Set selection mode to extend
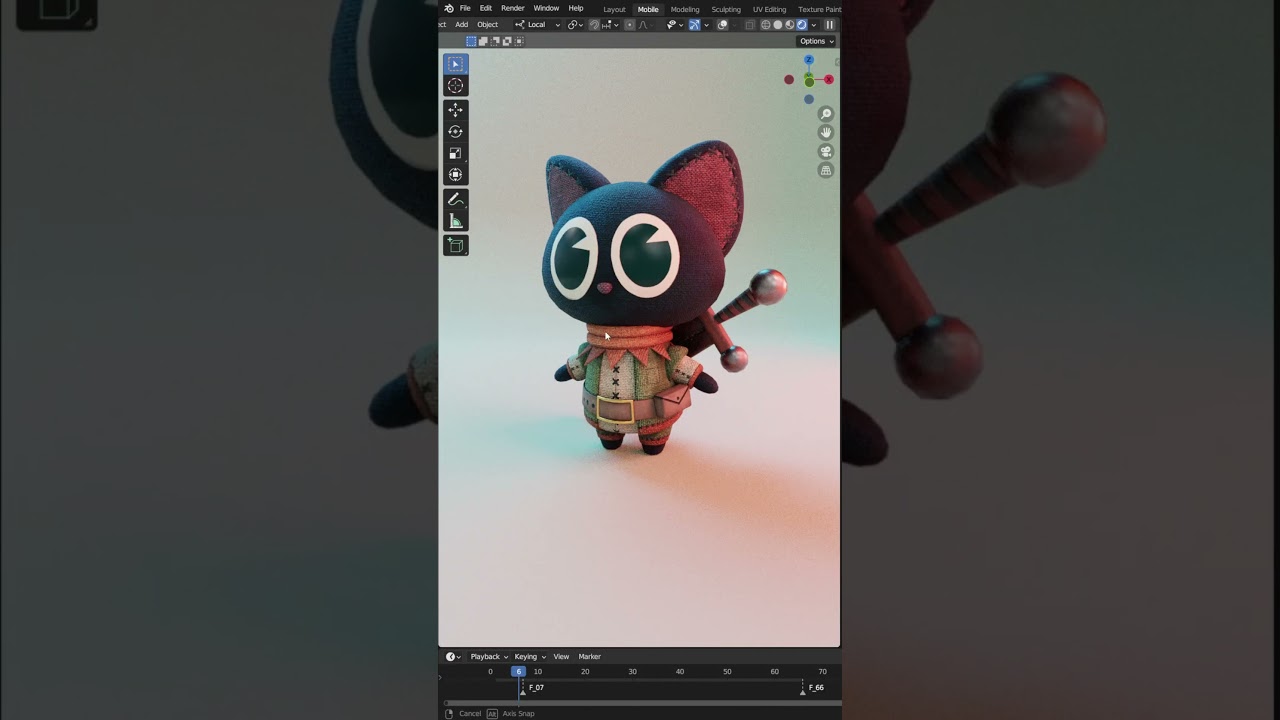 [483, 41]
